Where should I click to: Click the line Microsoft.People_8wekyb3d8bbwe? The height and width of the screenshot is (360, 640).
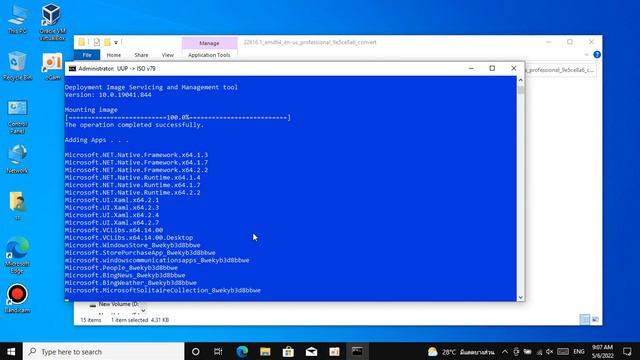(121, 268)
